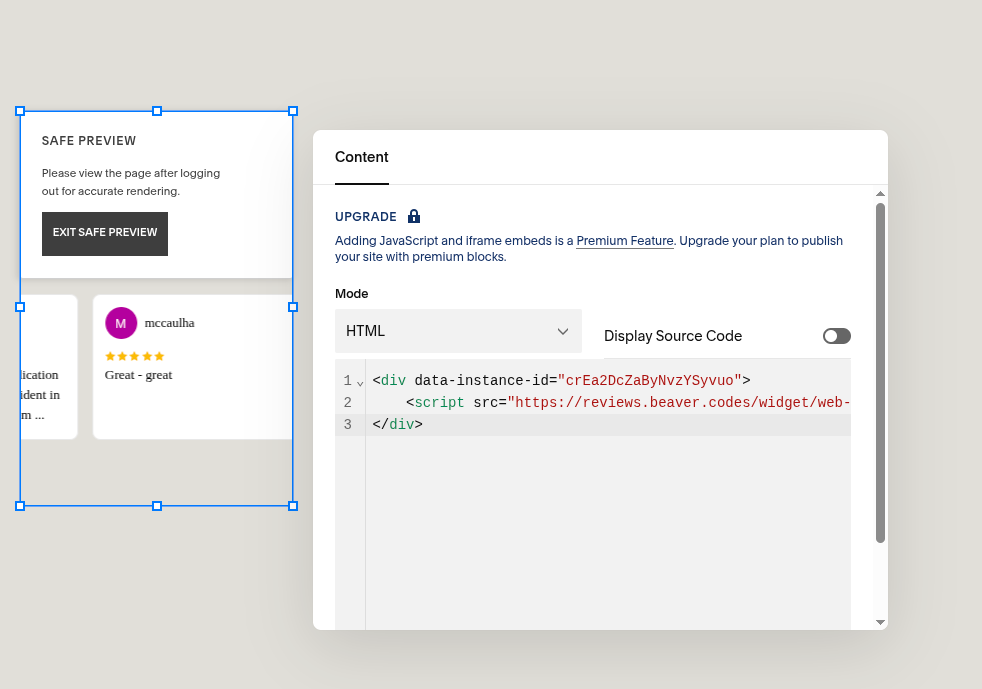Click the reviewer name mccaulha
Screen dimensions: 982x689
coord(170,323)
